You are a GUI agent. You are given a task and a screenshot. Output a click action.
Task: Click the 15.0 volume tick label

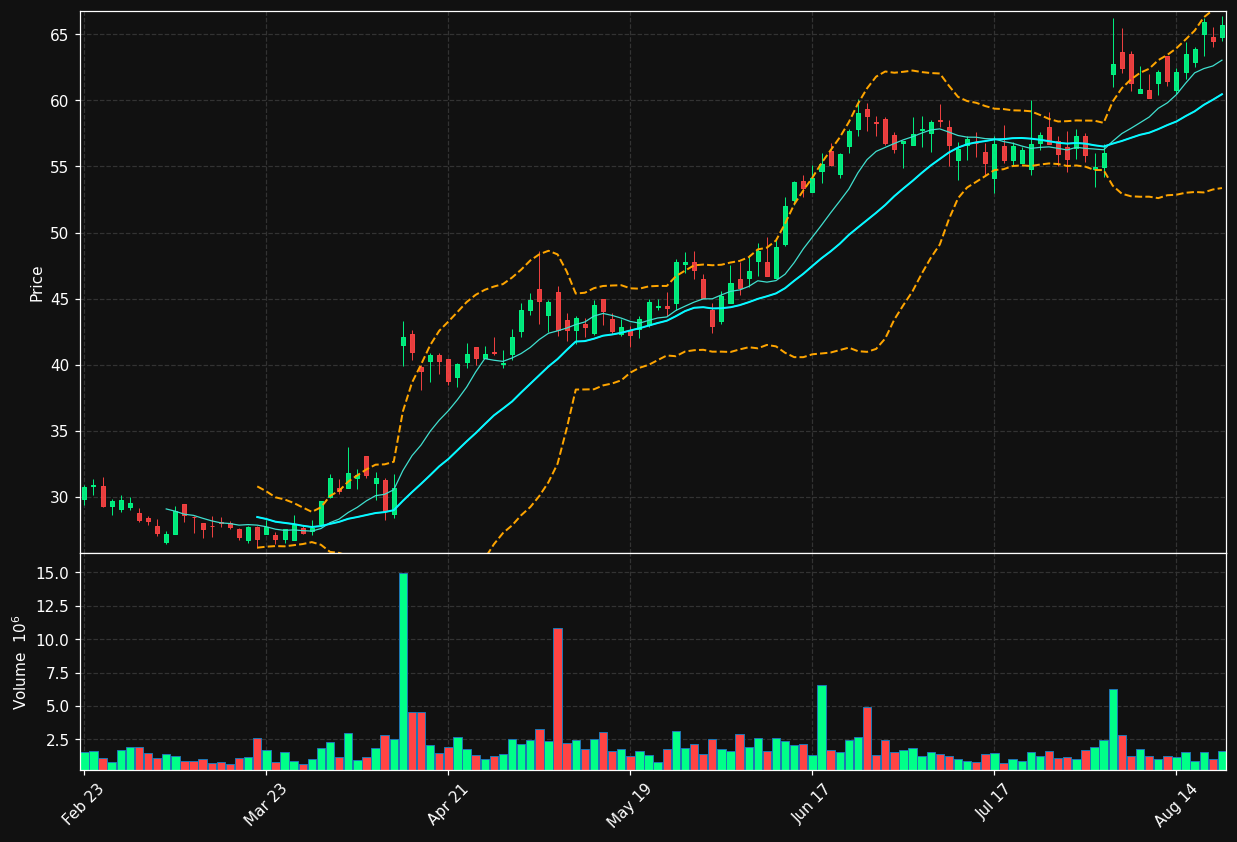point(53,573)
